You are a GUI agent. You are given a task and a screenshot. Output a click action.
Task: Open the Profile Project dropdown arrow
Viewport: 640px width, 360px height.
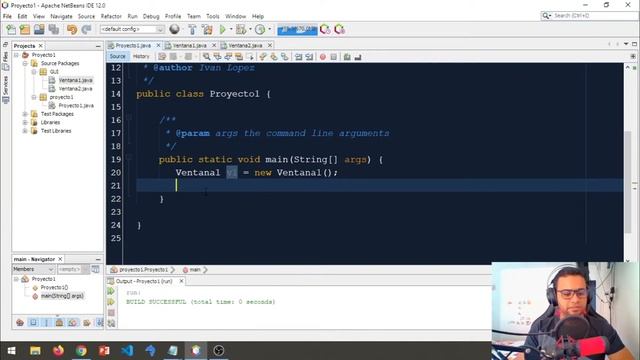(x=269, y=29)
